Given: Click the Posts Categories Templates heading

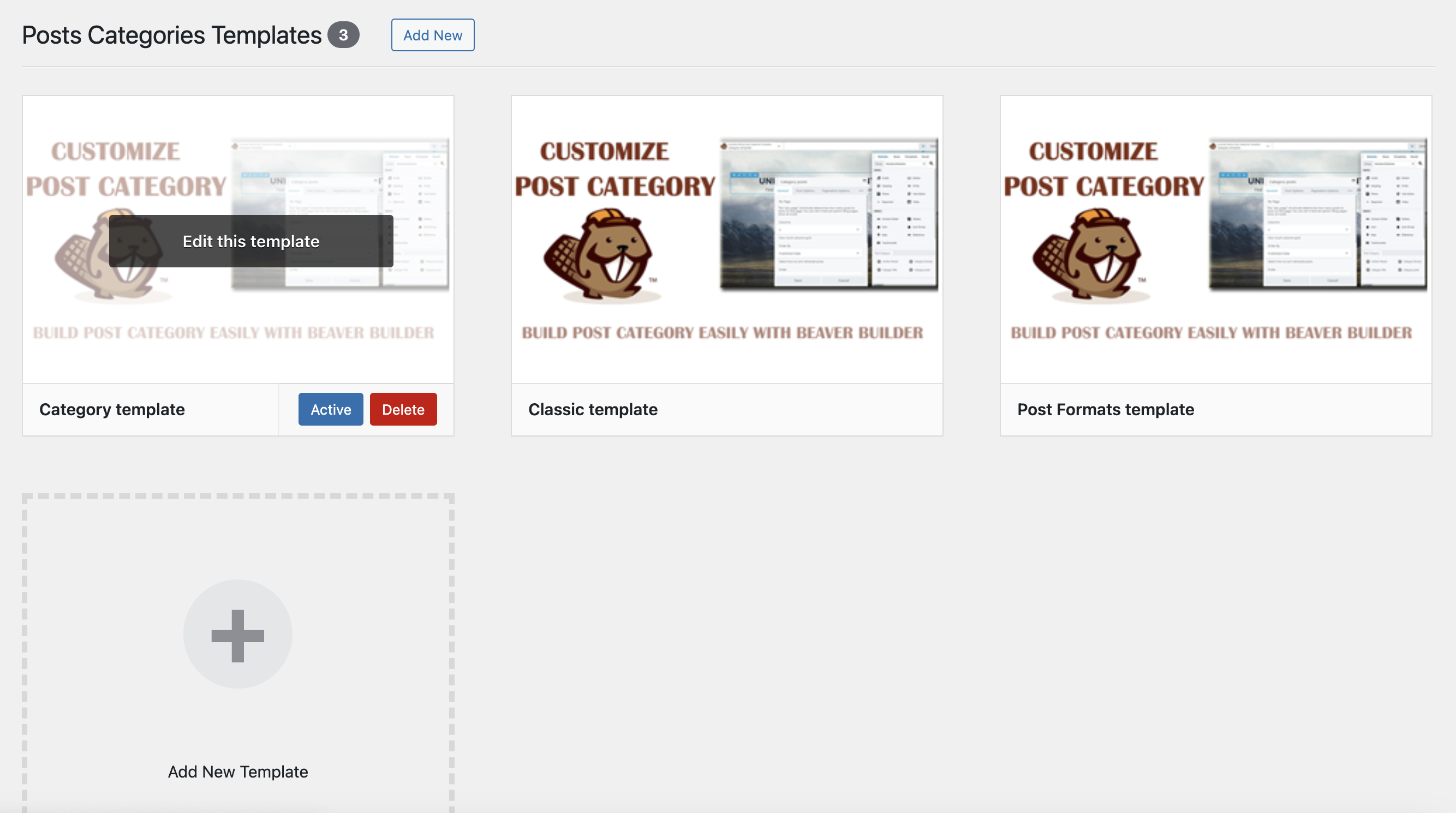Looking at the screenshot, I should 172,35.
